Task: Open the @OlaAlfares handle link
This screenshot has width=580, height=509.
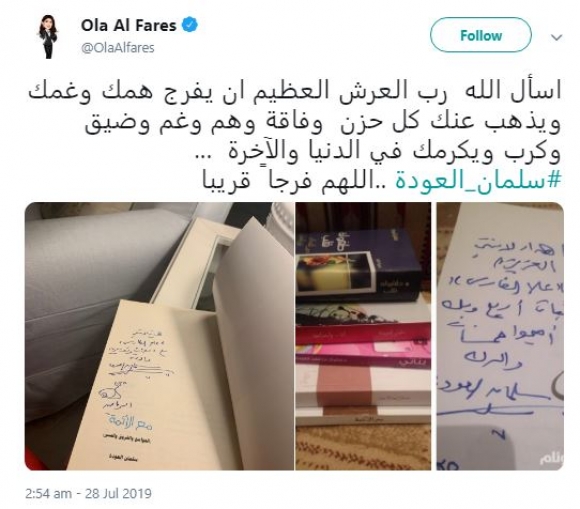Action: [x=118, y=48]
